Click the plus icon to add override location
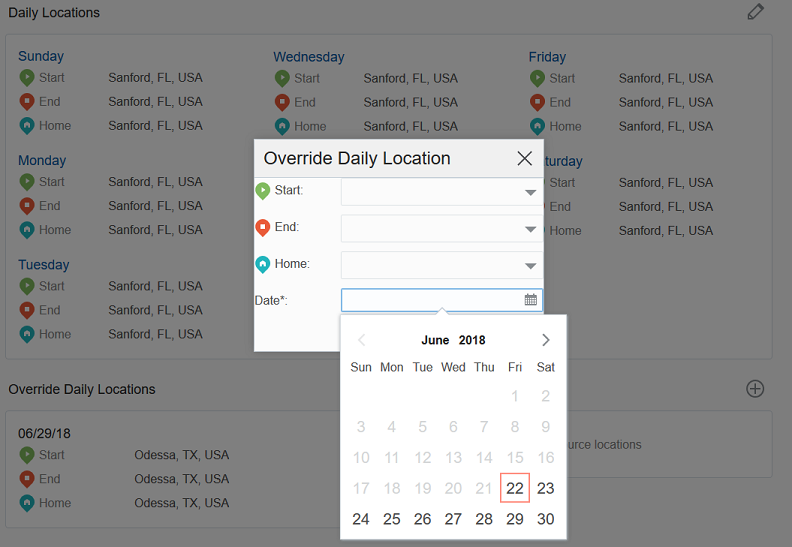This screenshot has height=547, width=792. pos(755,389)
